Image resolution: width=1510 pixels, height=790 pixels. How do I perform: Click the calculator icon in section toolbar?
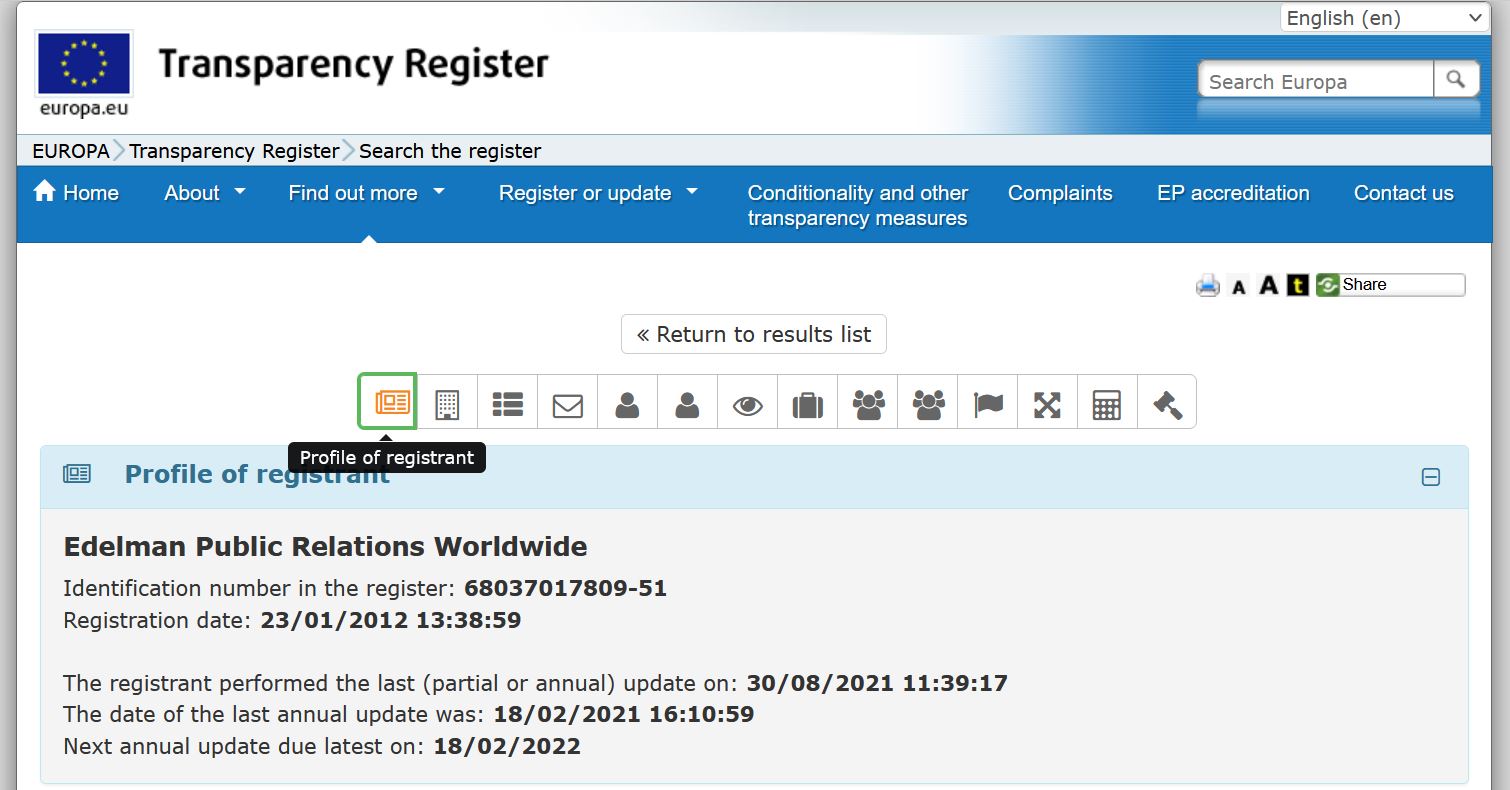point(1106,404)
